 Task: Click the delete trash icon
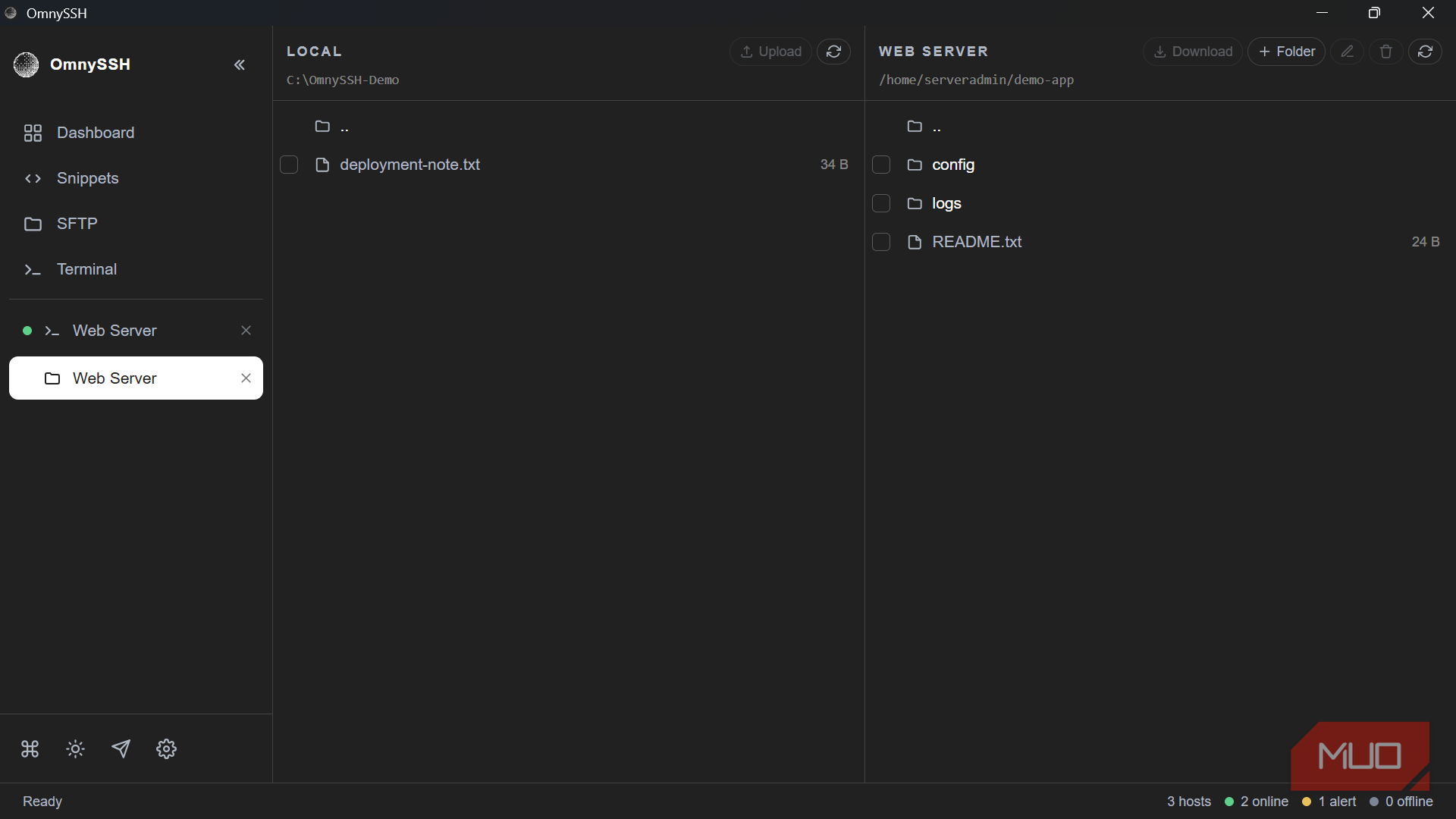pyautogui.click(x=1386, y=52)
